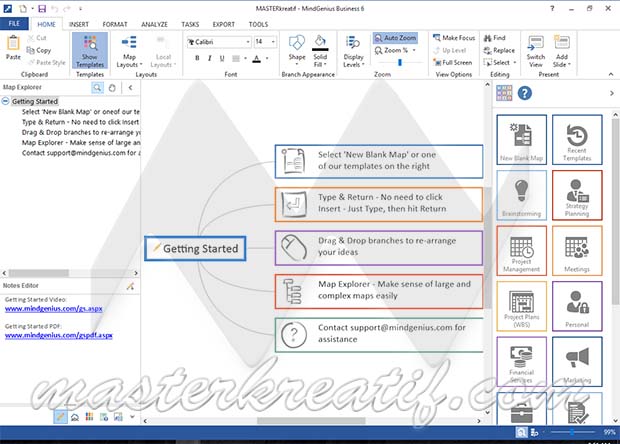Open the Add Slide dropdown
Screen dimensions: 620x444
click(x=561, y=51)
